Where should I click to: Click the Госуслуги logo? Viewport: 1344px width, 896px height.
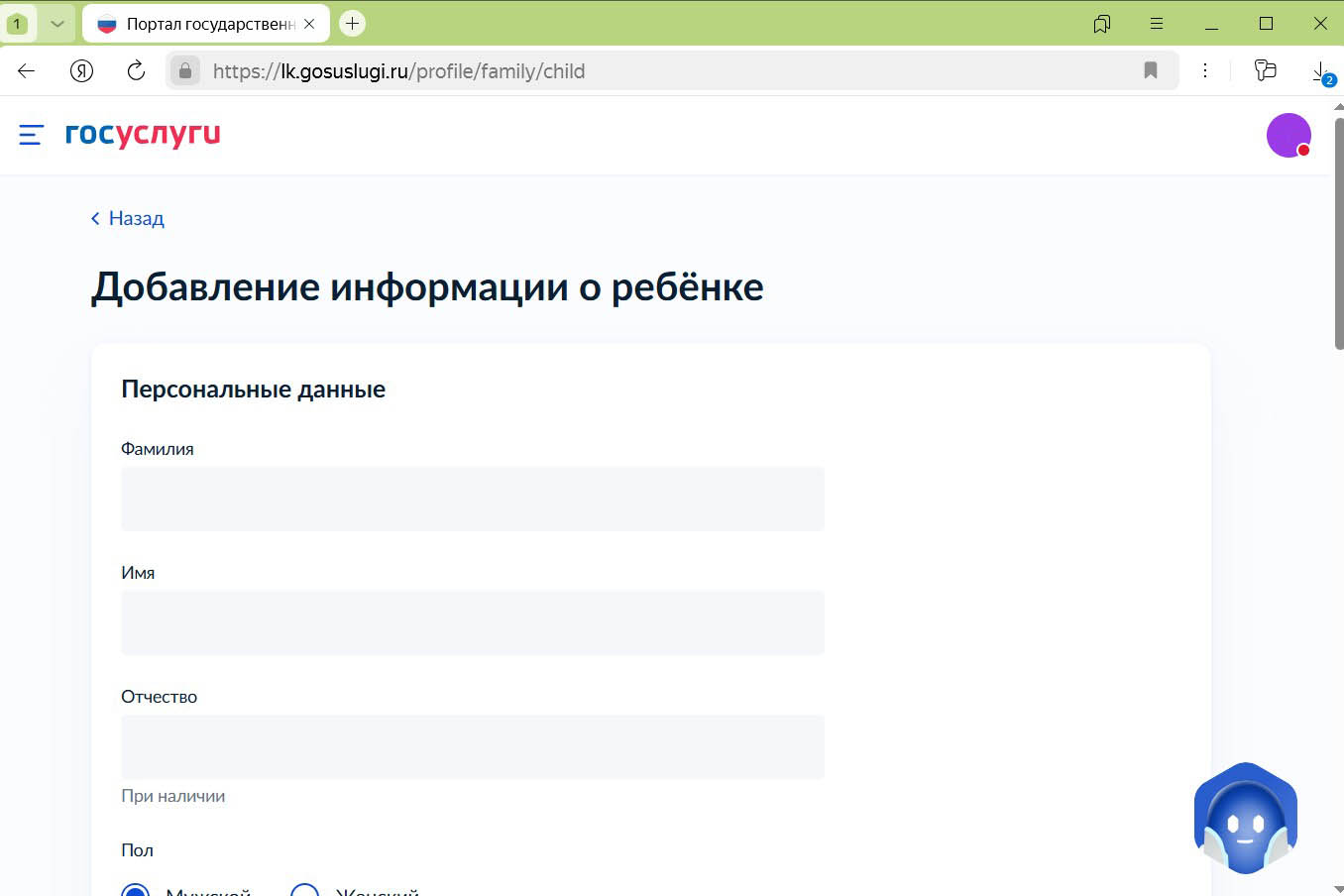tap(142, 135)
